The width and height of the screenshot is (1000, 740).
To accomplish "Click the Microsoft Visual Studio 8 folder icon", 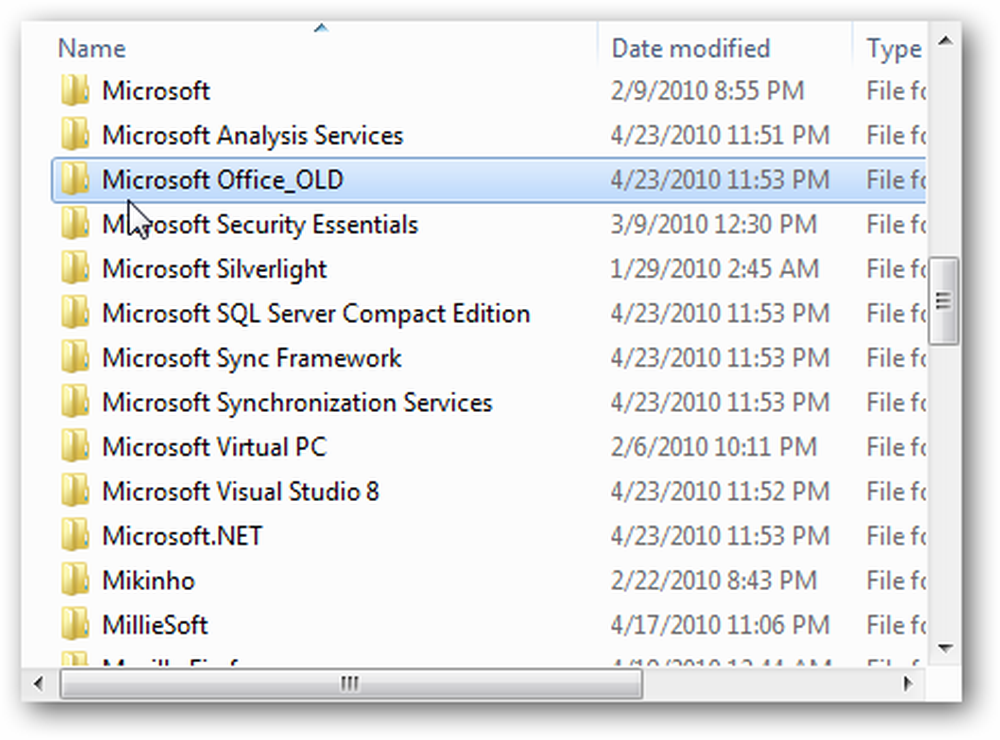I will pos(75,491).
